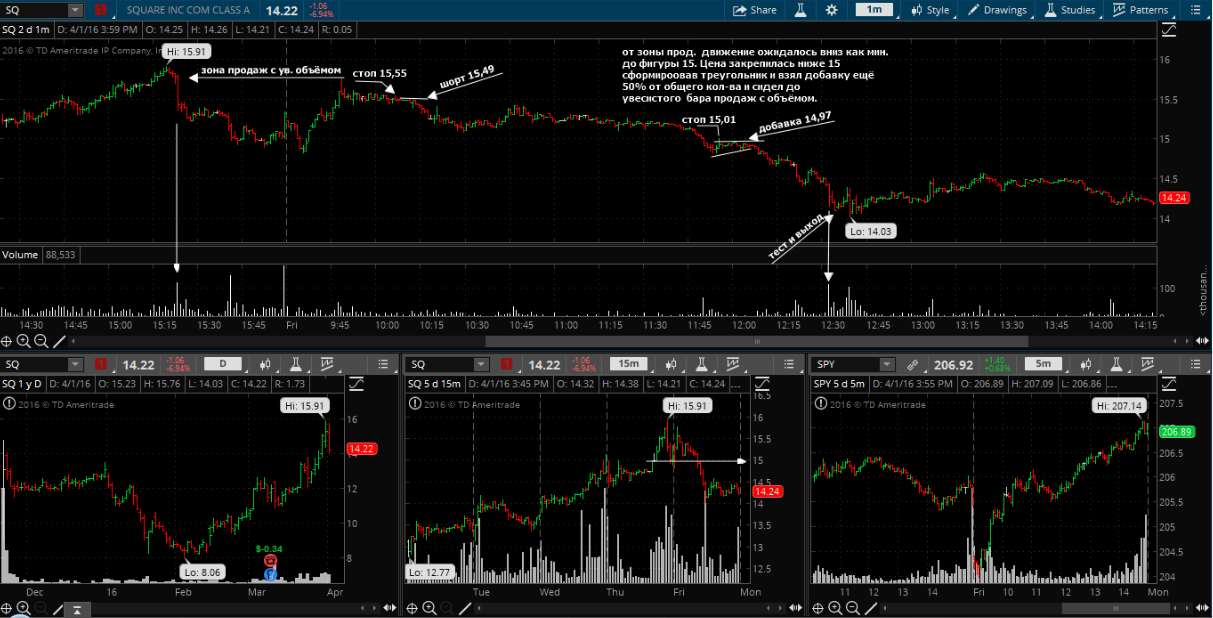The image size is (1213, 618).
Task: Select line drawing tool under main chart
Action: coord(60,341)
